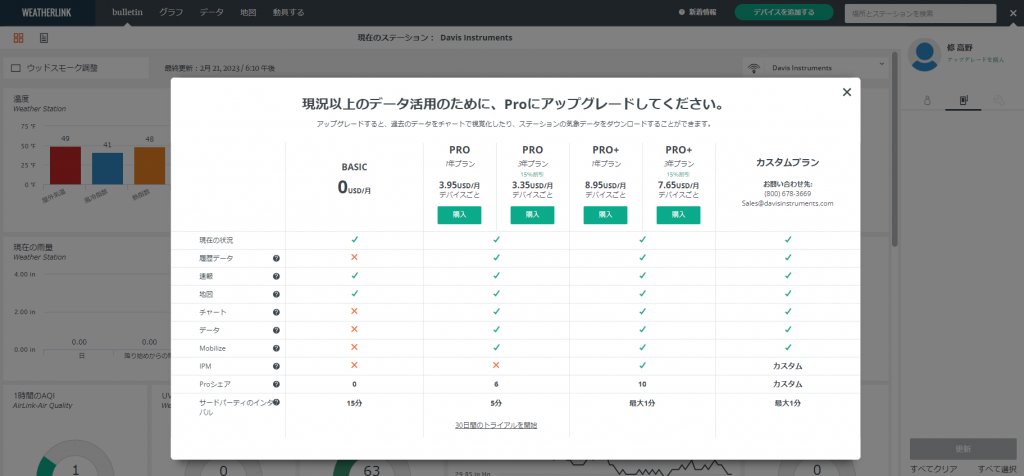1024x476 pixels.
Task: Click the カスタムプラン heading
Action: pyautogui.click(x=788, y=162)
